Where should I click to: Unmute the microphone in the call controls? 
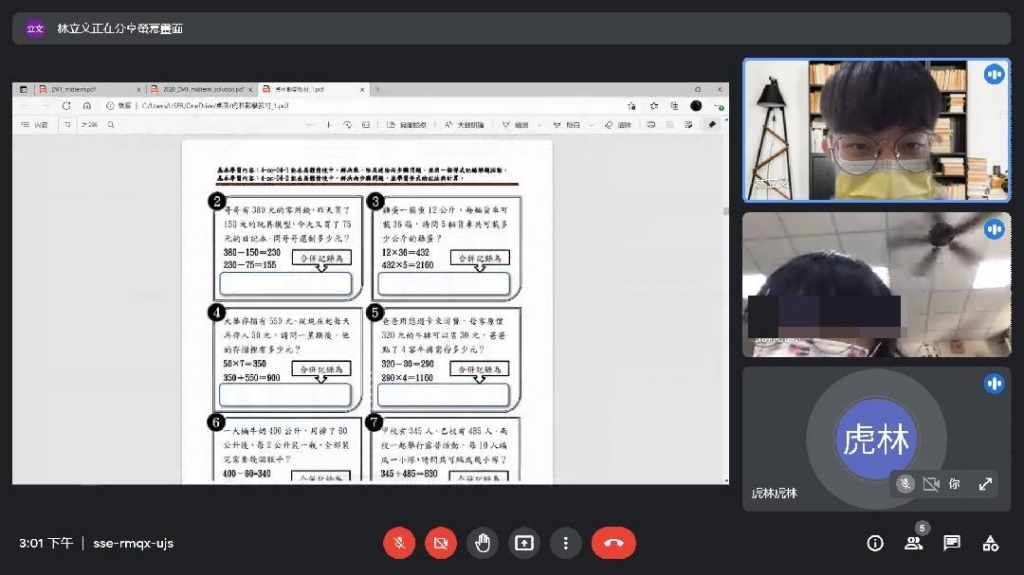(399, 543)
